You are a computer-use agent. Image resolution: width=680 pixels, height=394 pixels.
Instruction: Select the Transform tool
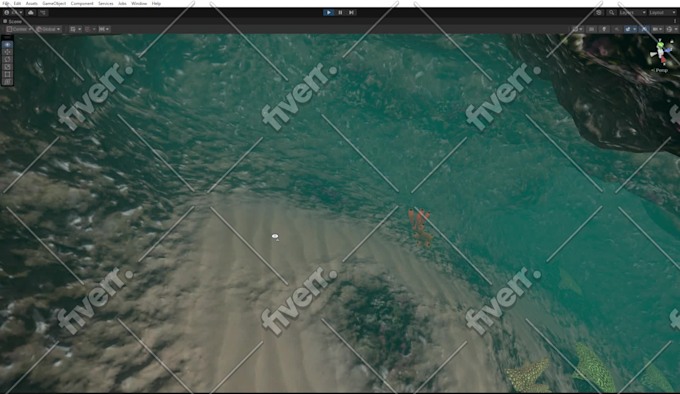pyautogui.click(x=7, y=81)
